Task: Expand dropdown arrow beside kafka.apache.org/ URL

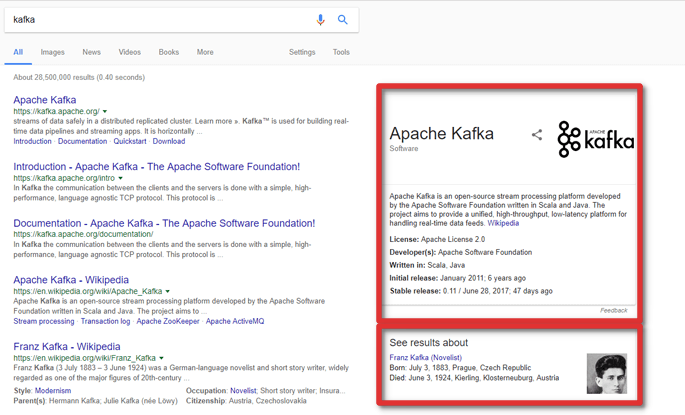Action: point(105,112)
